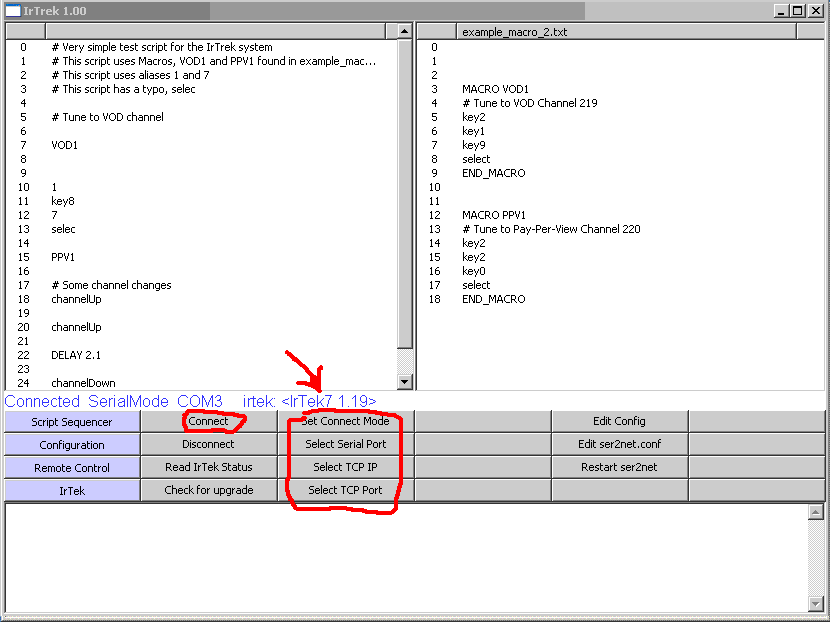Click the example_macro_2.txt column header
This screenshot has height=622, width=830.
tap(626, 32)
